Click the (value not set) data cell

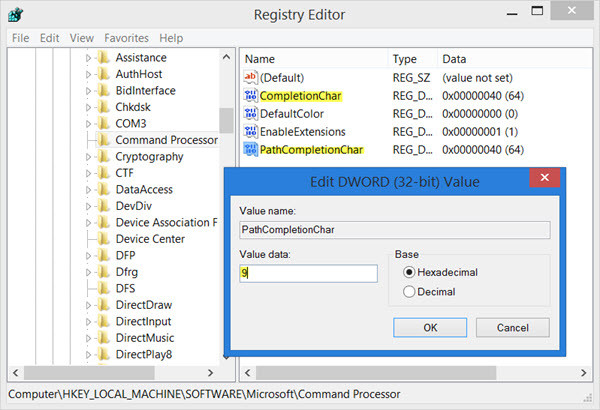point(477,78)
